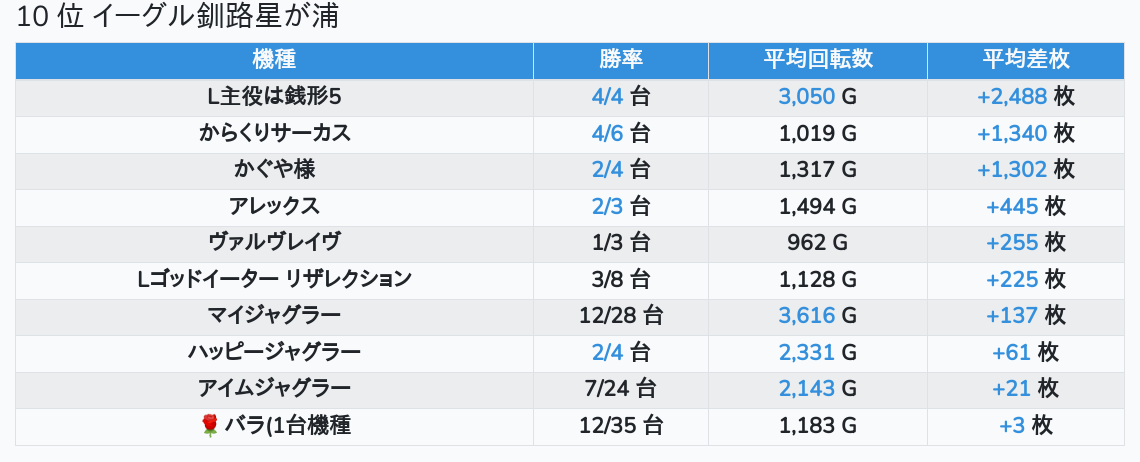Click the 機種 column header
Screen dimensions: 1140x462
tap(274, 59)
